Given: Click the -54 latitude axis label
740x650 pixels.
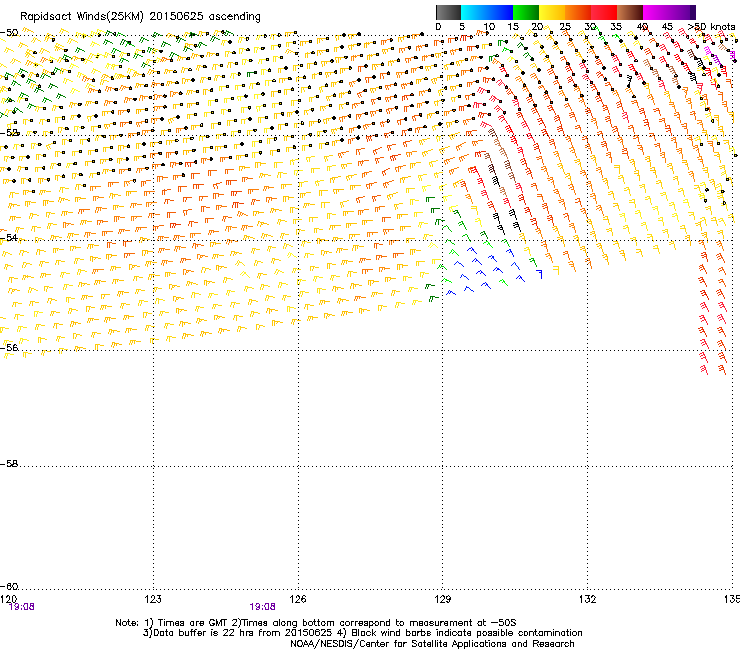Looking at the screenshot, I should 9,237.
